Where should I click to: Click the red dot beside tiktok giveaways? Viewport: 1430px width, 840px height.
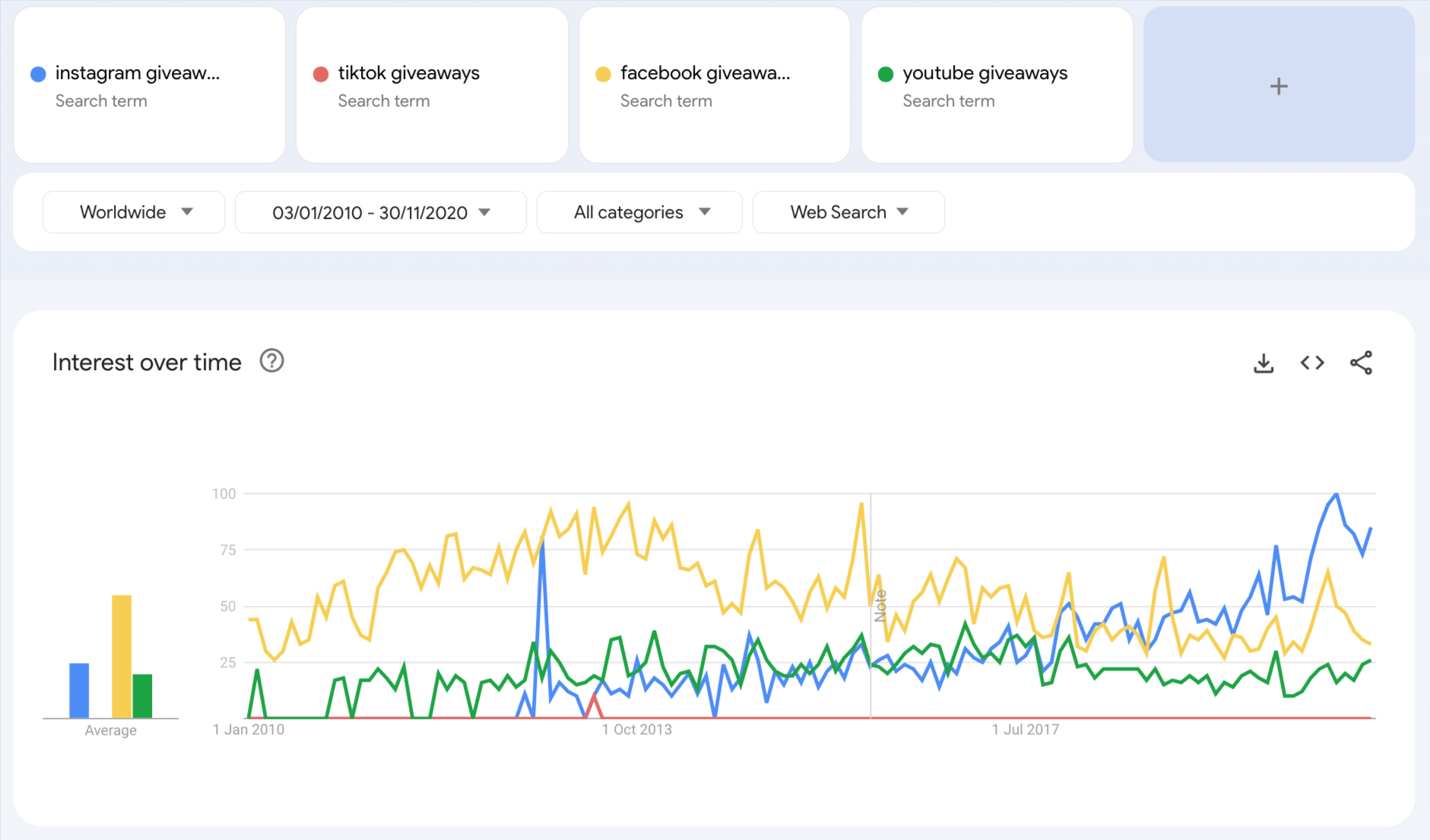[321, 74]
